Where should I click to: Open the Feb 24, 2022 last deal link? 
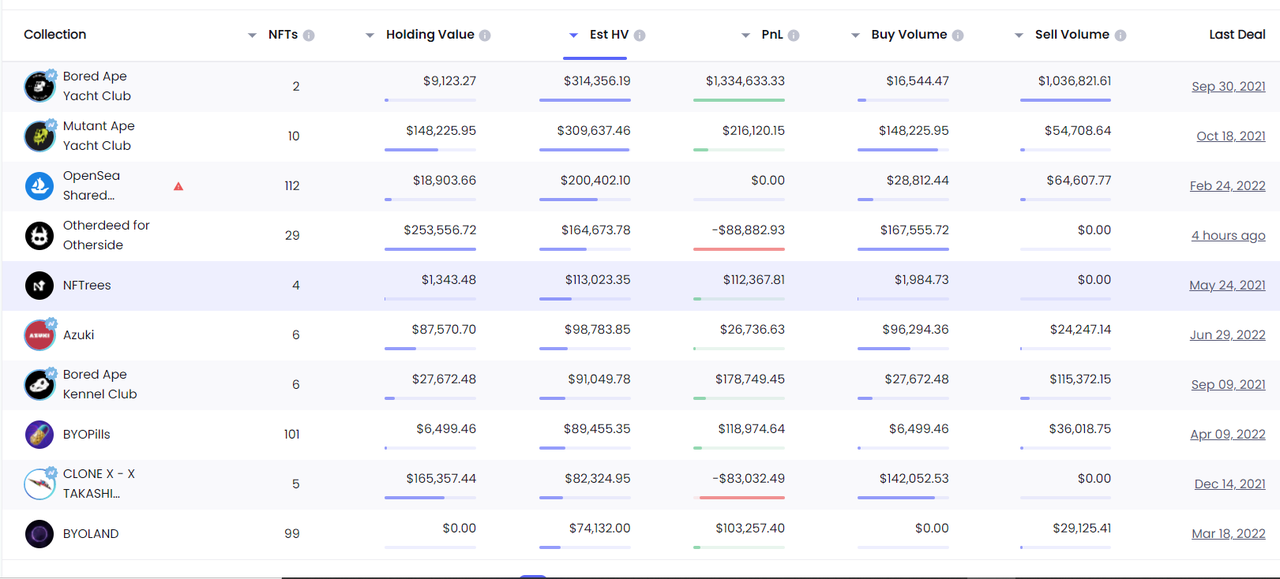coord(1228,186)
